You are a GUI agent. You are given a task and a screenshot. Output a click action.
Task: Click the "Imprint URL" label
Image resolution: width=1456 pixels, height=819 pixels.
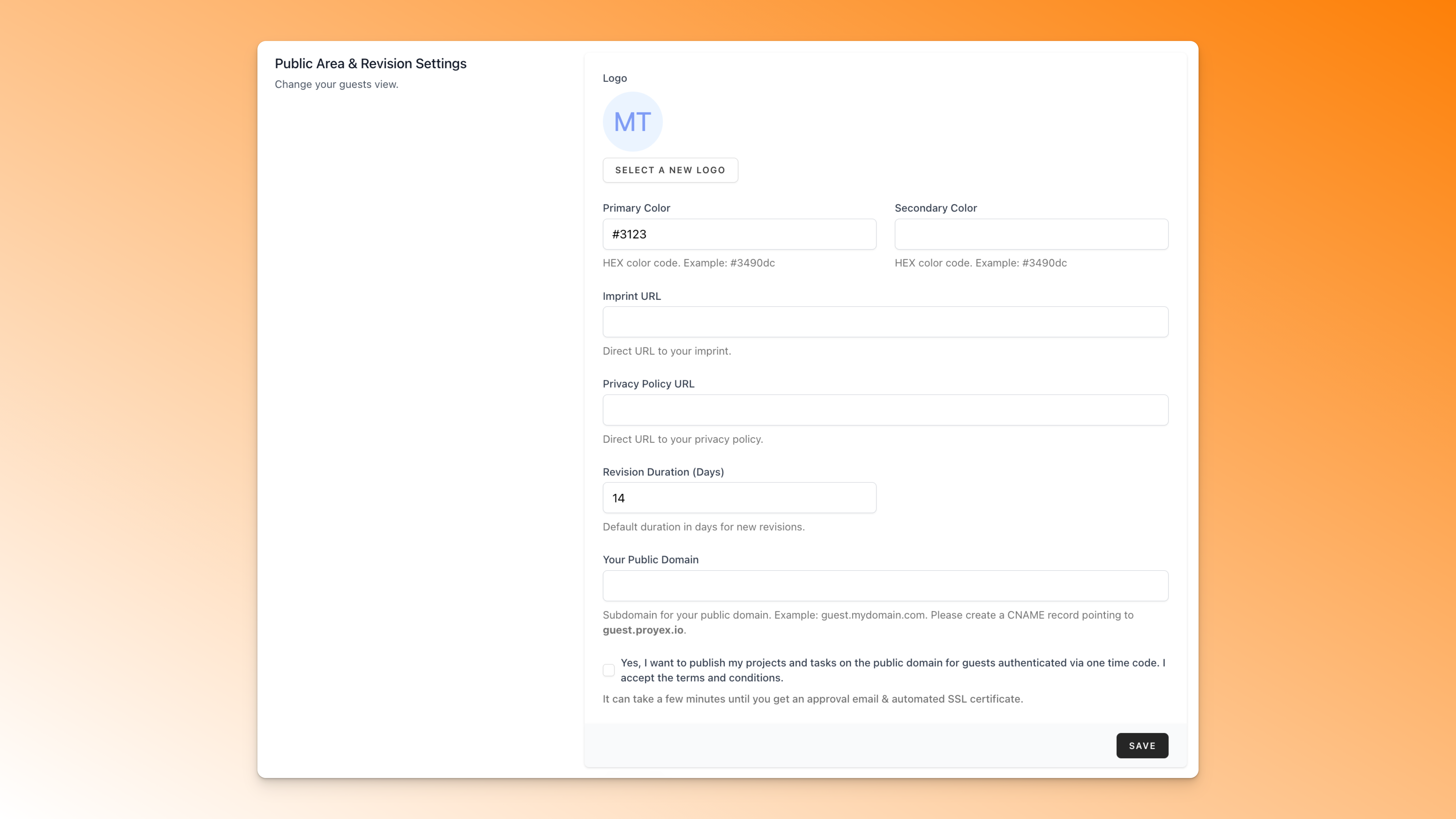coord(632,296)
